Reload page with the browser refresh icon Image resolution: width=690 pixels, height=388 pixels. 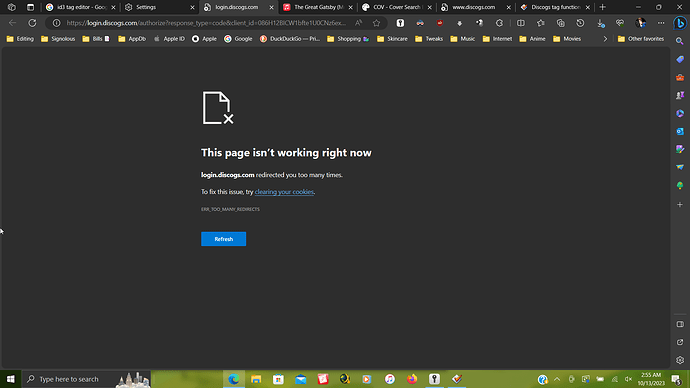pos(32,23)
